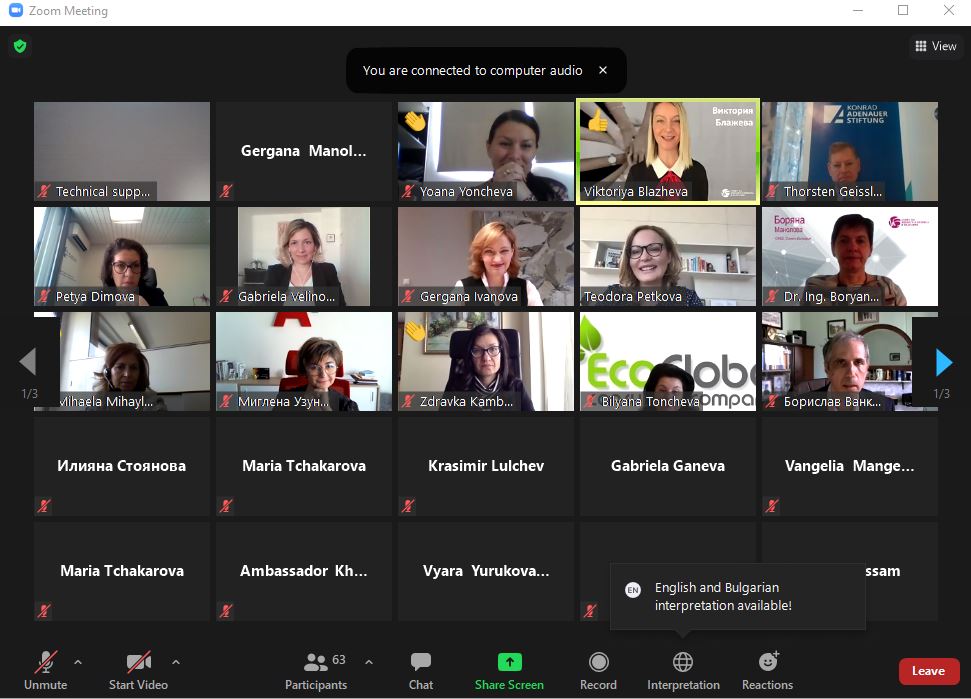Open the Participants list icon

(x=315, y=662)
